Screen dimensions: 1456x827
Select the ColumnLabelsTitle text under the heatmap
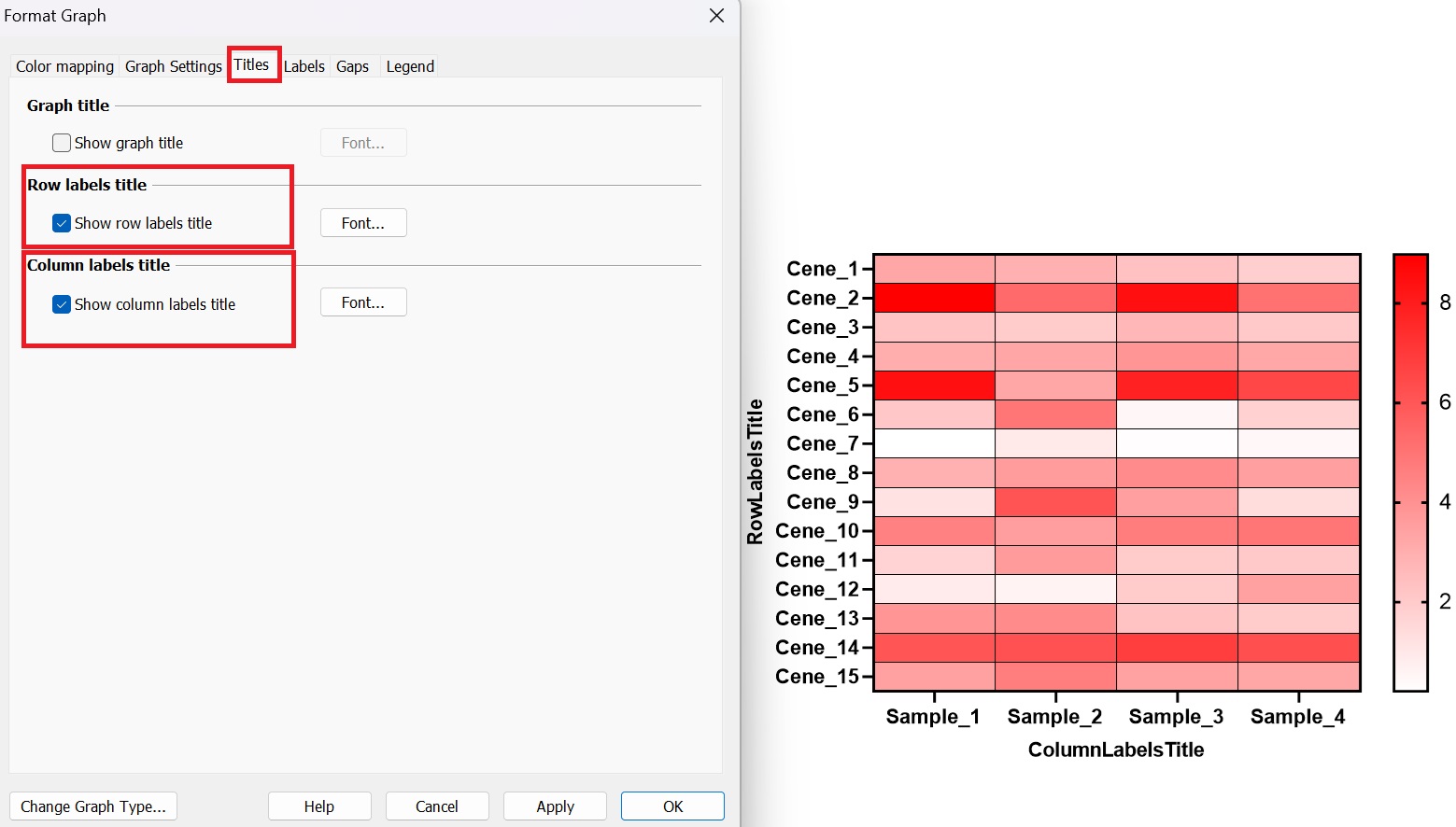[x=1115, y=750]
